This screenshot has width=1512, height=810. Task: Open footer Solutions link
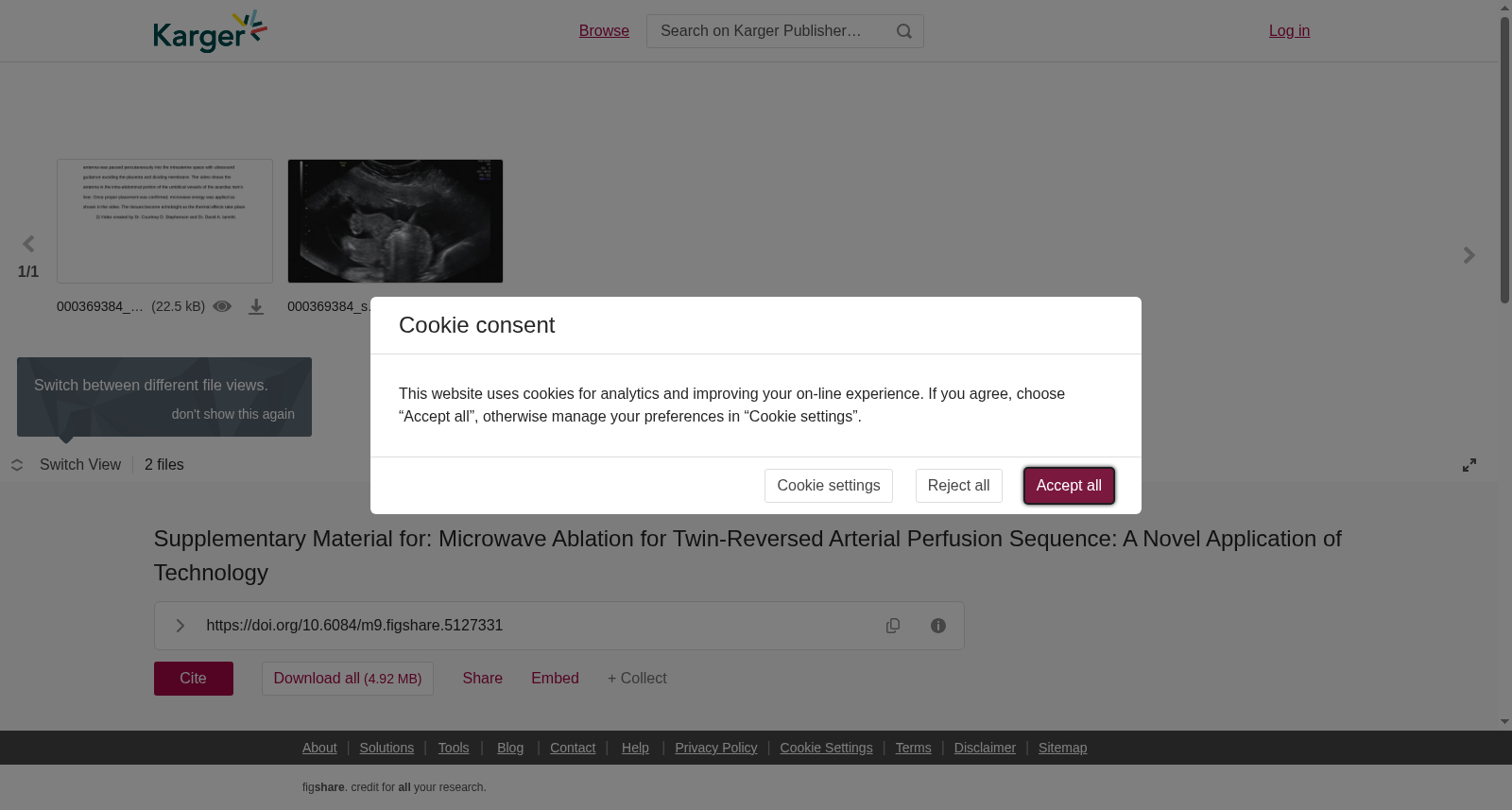pos(387,748)
